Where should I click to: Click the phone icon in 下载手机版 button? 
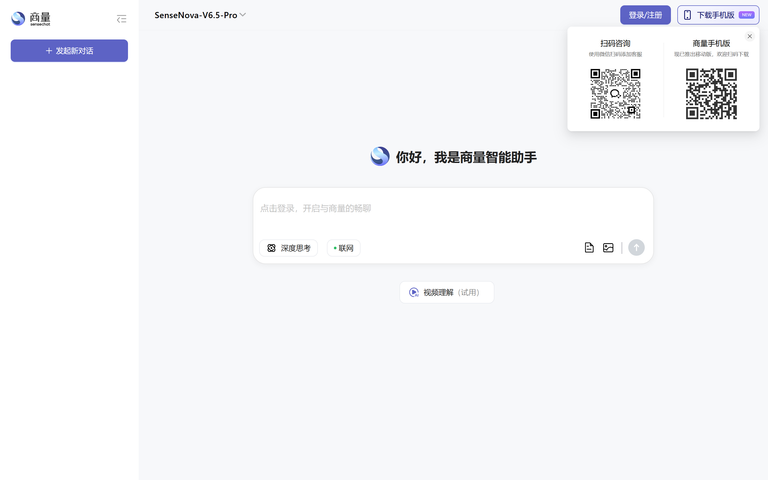click(x=687, y=15)
